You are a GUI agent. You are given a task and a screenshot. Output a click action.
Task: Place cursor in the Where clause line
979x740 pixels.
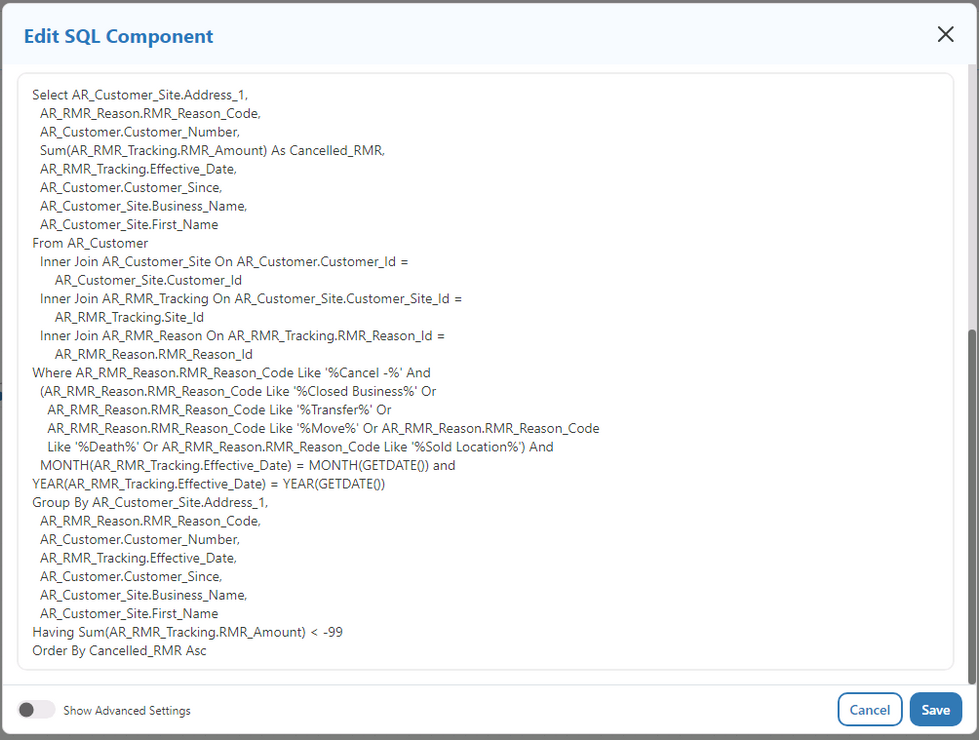231,372
